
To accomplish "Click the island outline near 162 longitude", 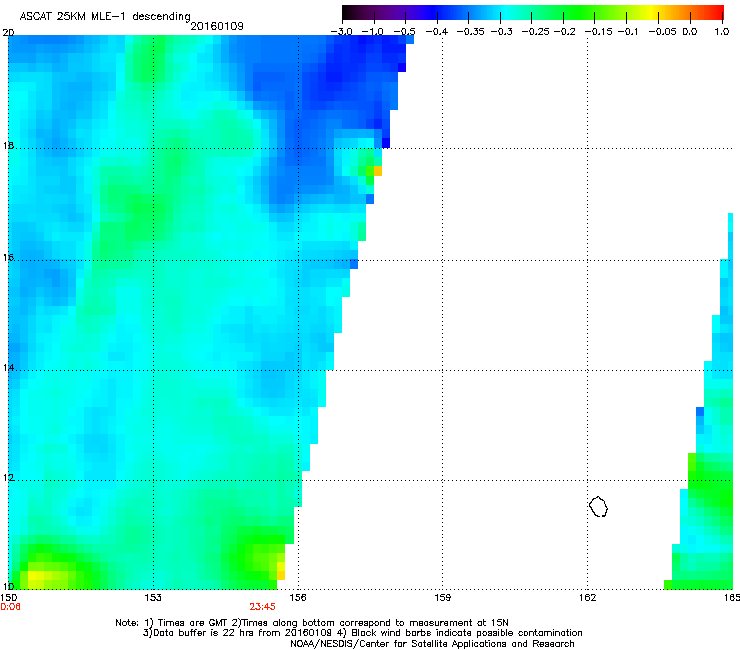I will click(598, 506).
